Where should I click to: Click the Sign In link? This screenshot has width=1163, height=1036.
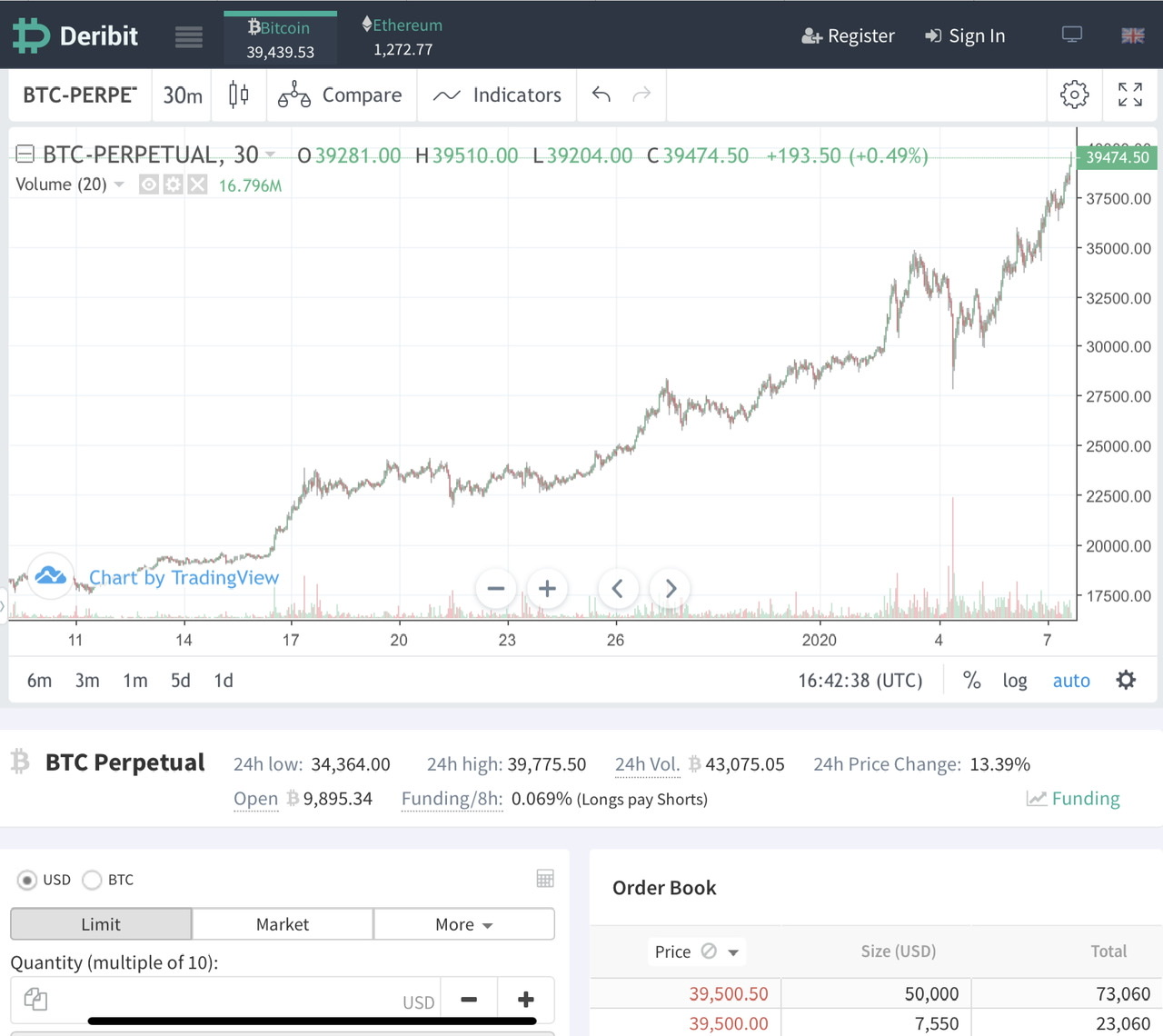965,36
